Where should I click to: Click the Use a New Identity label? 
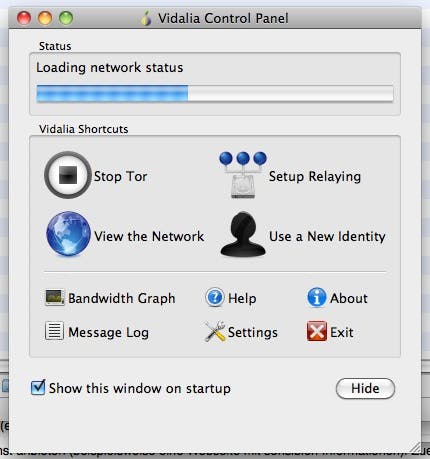327,236
